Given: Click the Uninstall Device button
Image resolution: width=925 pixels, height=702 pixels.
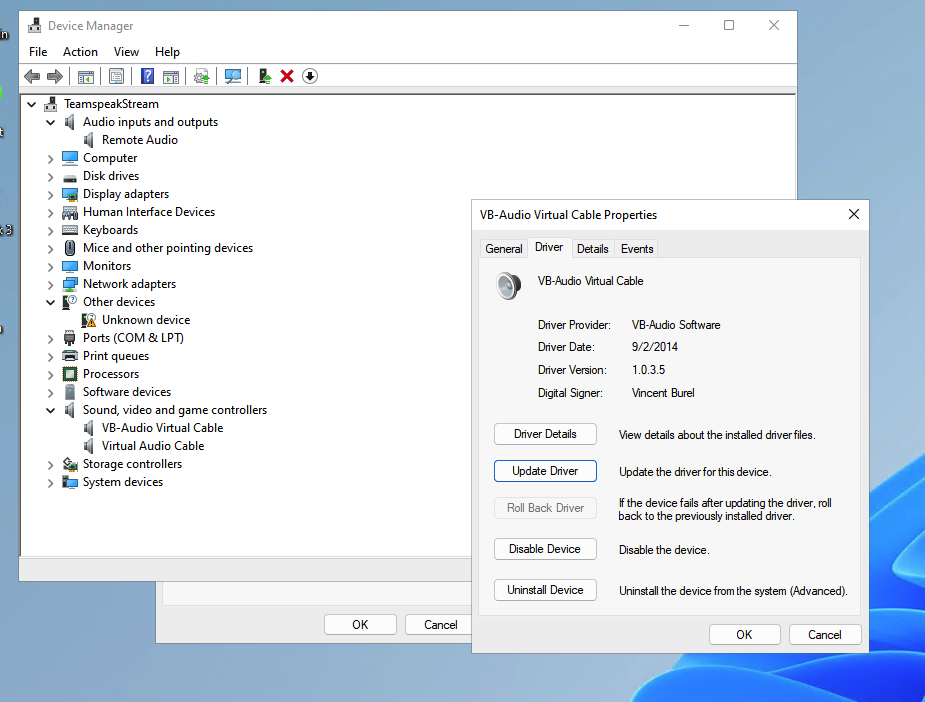Looking at the screenshot, I should point(545,590).
